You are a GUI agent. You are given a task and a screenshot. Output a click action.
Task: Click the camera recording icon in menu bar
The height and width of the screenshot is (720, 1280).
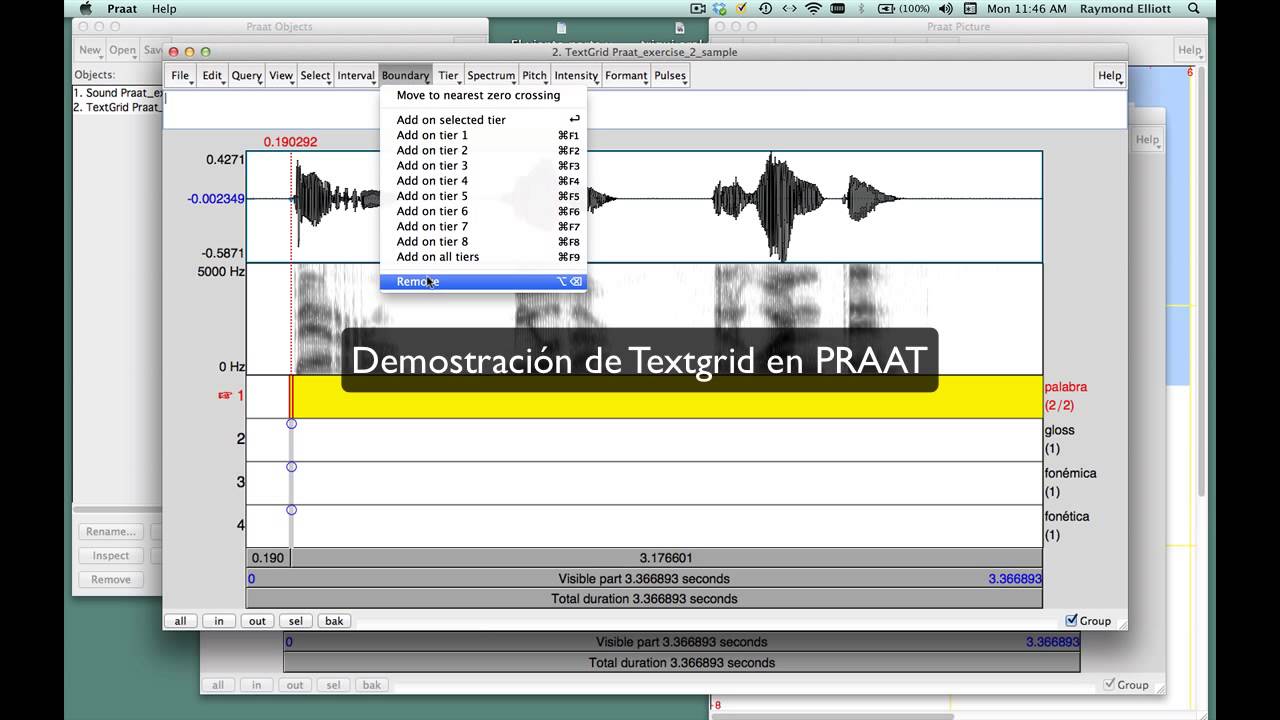[x=698, y=8]
